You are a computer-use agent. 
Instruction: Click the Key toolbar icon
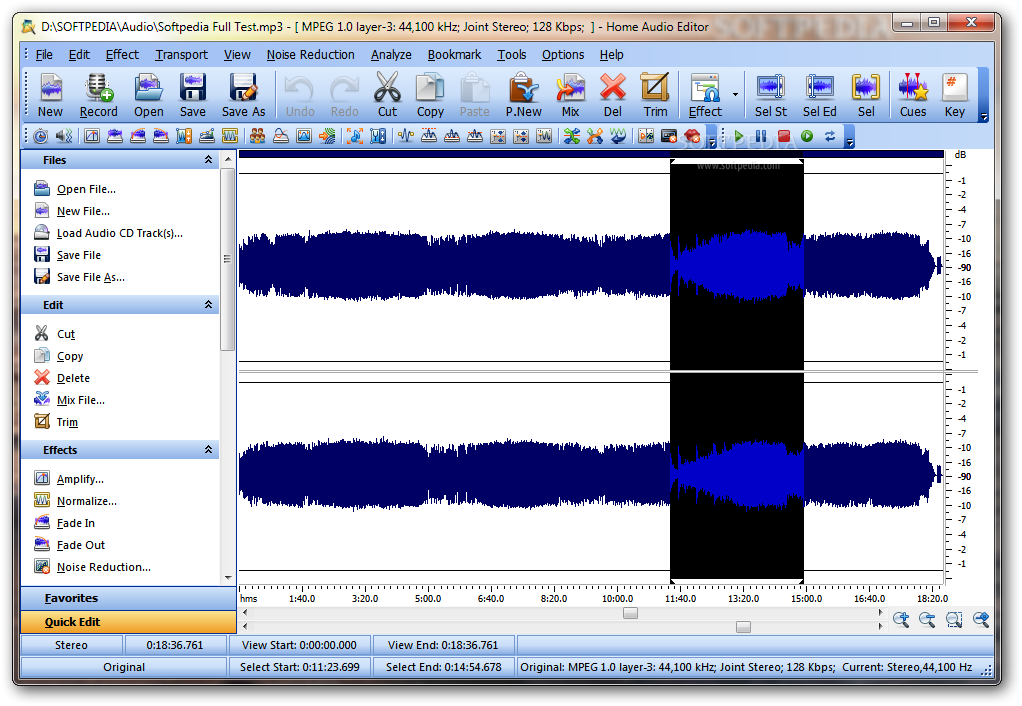pyautogui.click(x=955, y=95)
